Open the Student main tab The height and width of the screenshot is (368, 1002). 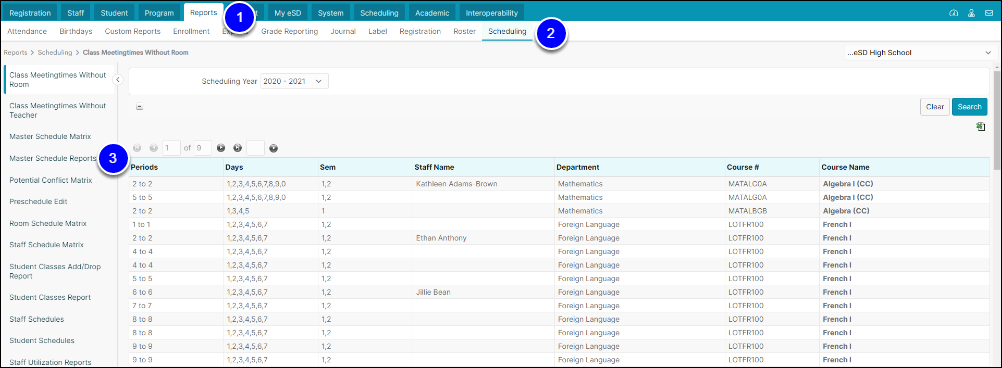(x=115, y=13)
